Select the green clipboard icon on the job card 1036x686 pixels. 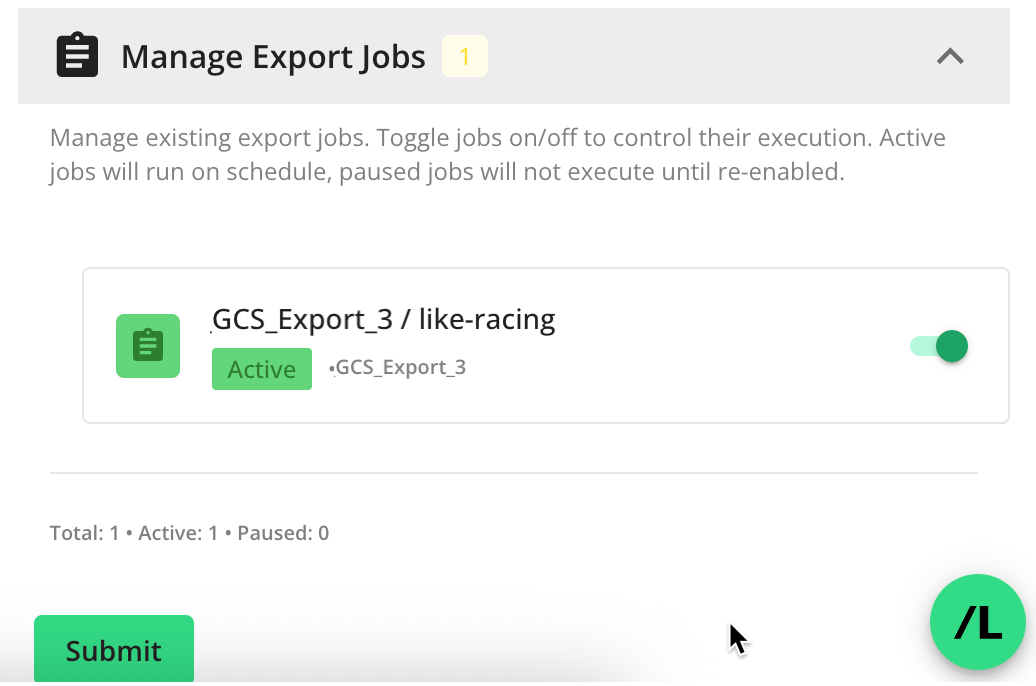(x=147, y=345)
